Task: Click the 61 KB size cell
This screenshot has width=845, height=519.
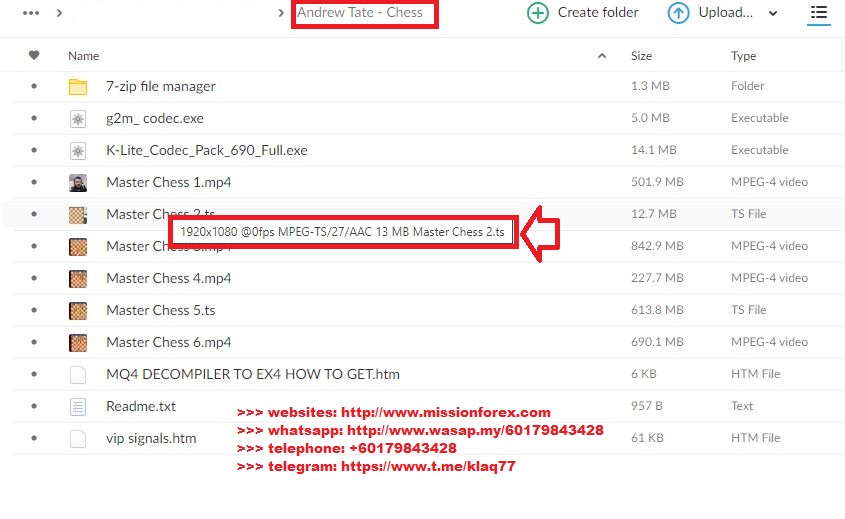Action: pyautogui.click(x=647, y=438)
